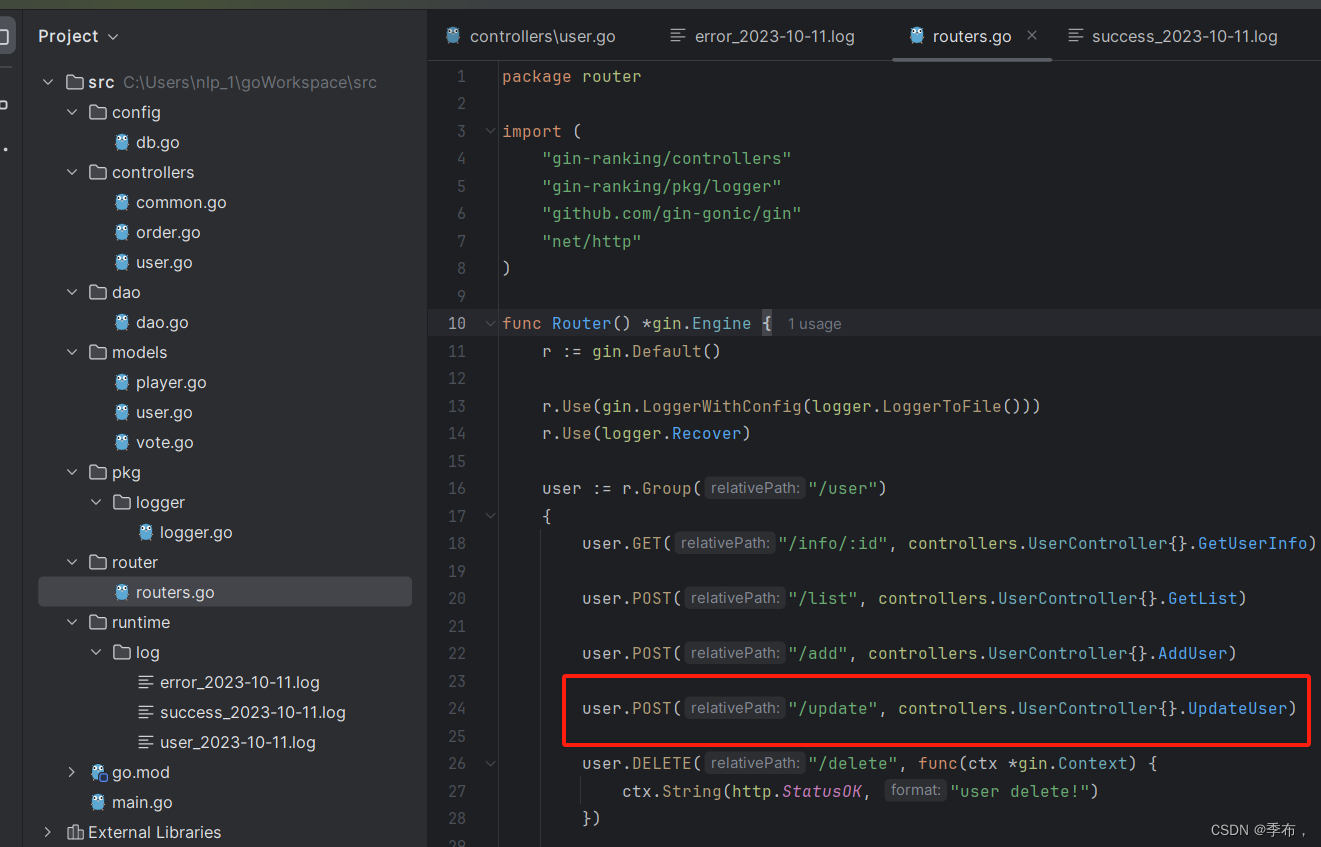Open the second tool window sidebar icon
This screenshot has height=847, width=1321.
(5, 104)
